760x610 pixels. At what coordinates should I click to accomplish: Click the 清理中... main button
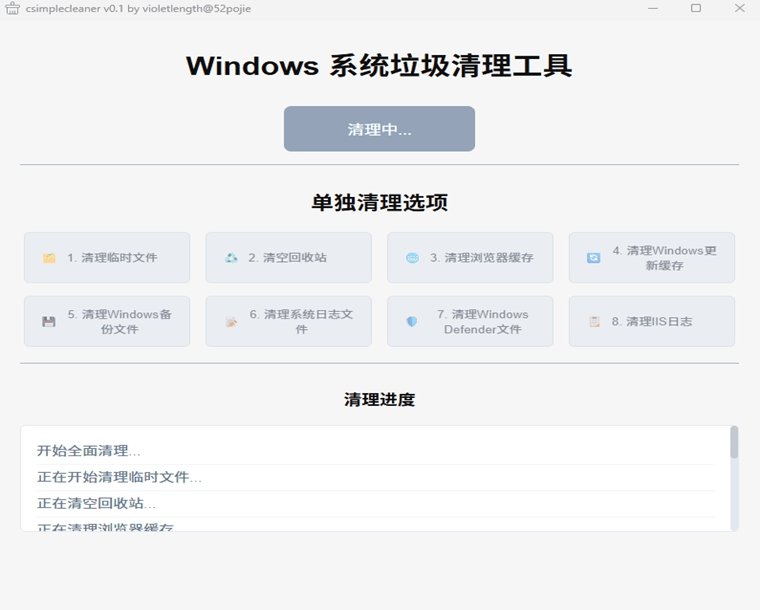tap(379, 129)
